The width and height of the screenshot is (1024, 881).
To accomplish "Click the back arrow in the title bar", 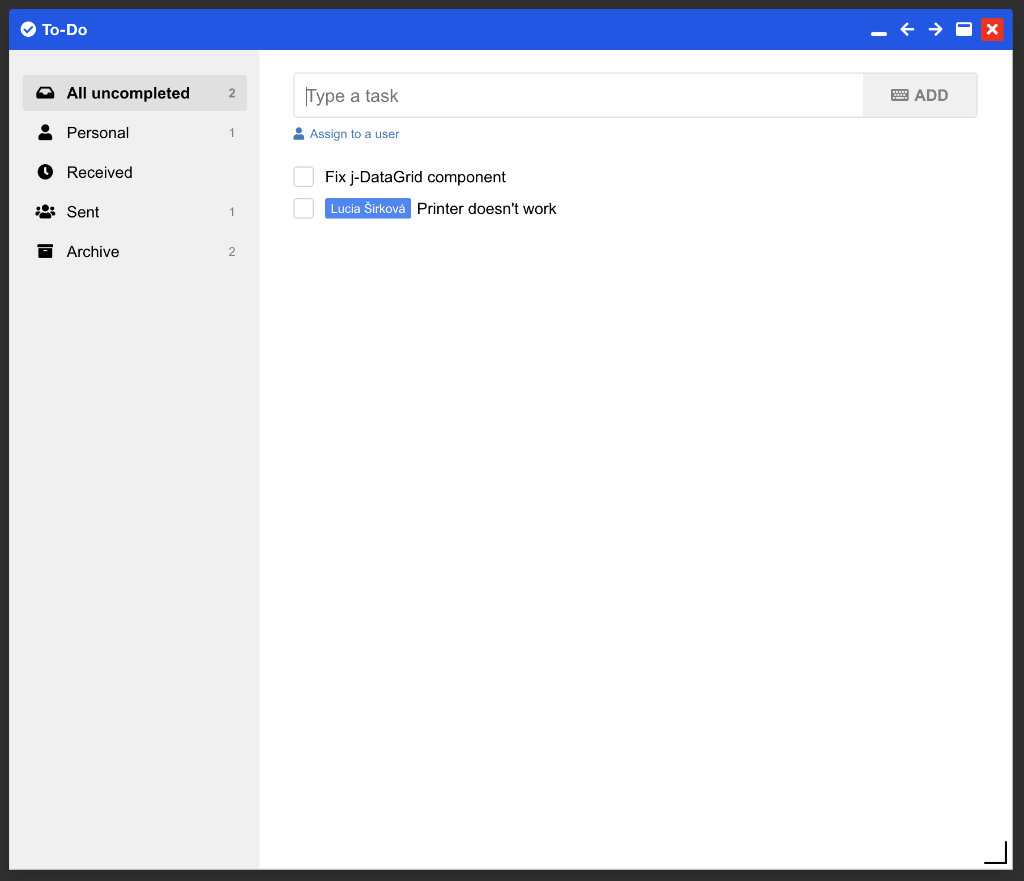I will click(x=907, y=29).
